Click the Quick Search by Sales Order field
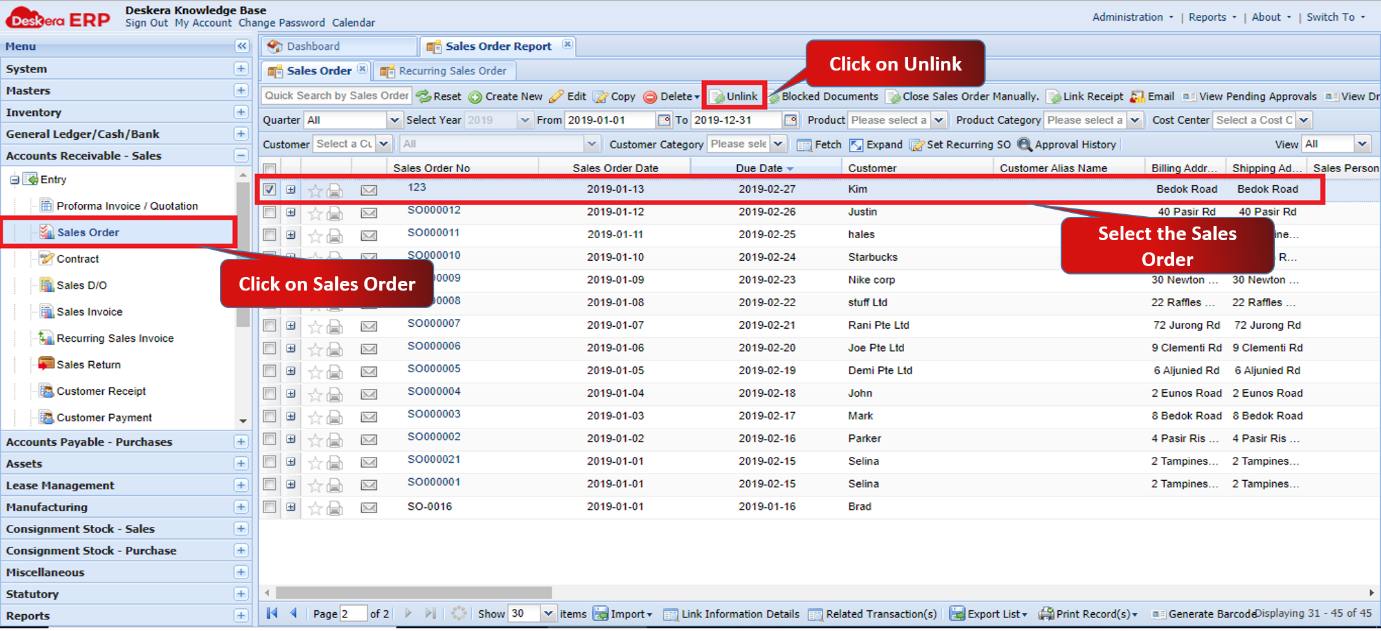This screenshot has width=1381, height=631. tap(337, 96)
